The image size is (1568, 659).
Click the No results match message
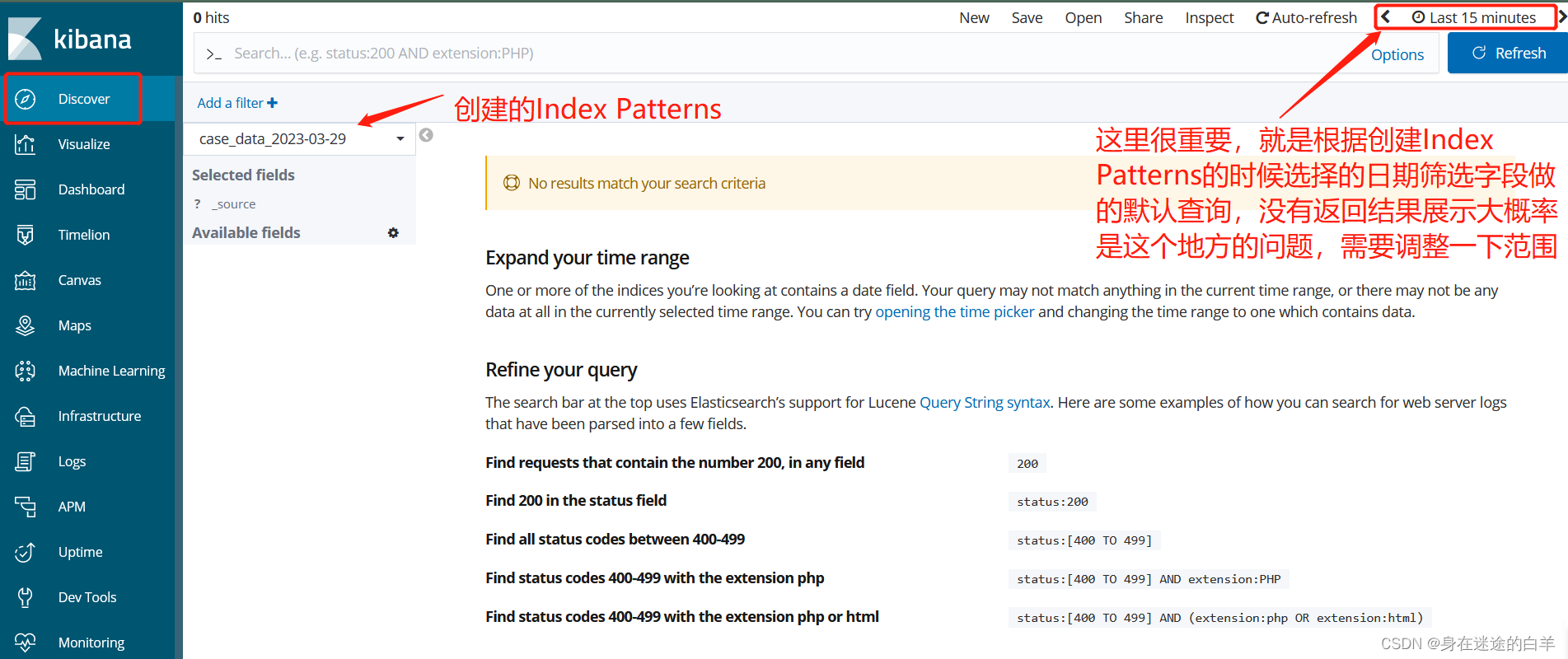click(647, 183)
